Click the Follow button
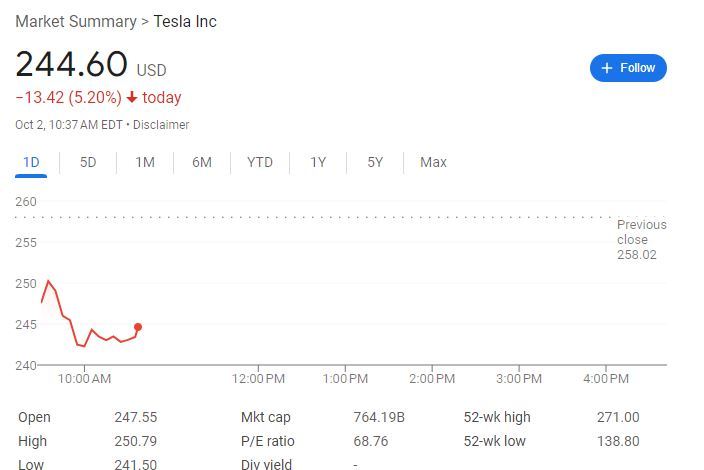Image resolution: width=704 pixels, height=470 pixels. click(628, 68)
